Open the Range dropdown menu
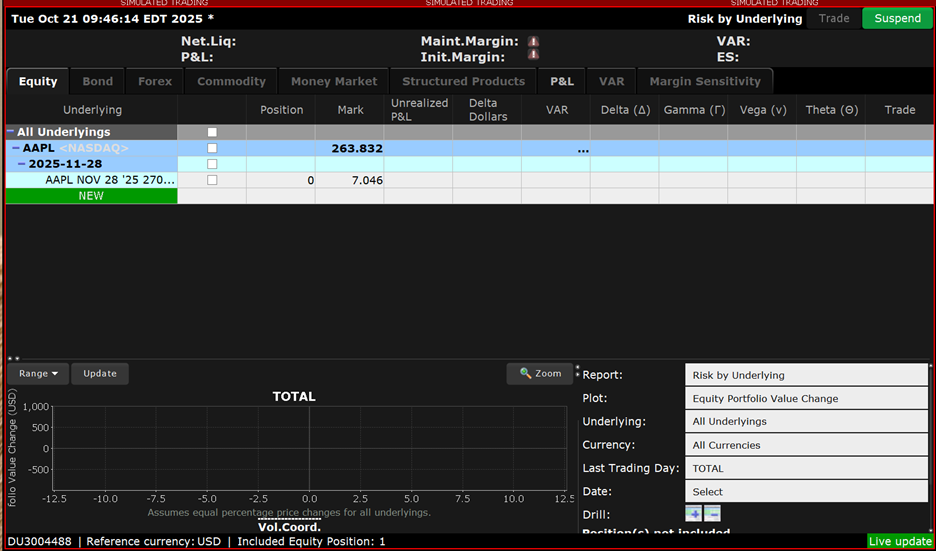This screenshot has height=551, width=936. pos(38,374)
